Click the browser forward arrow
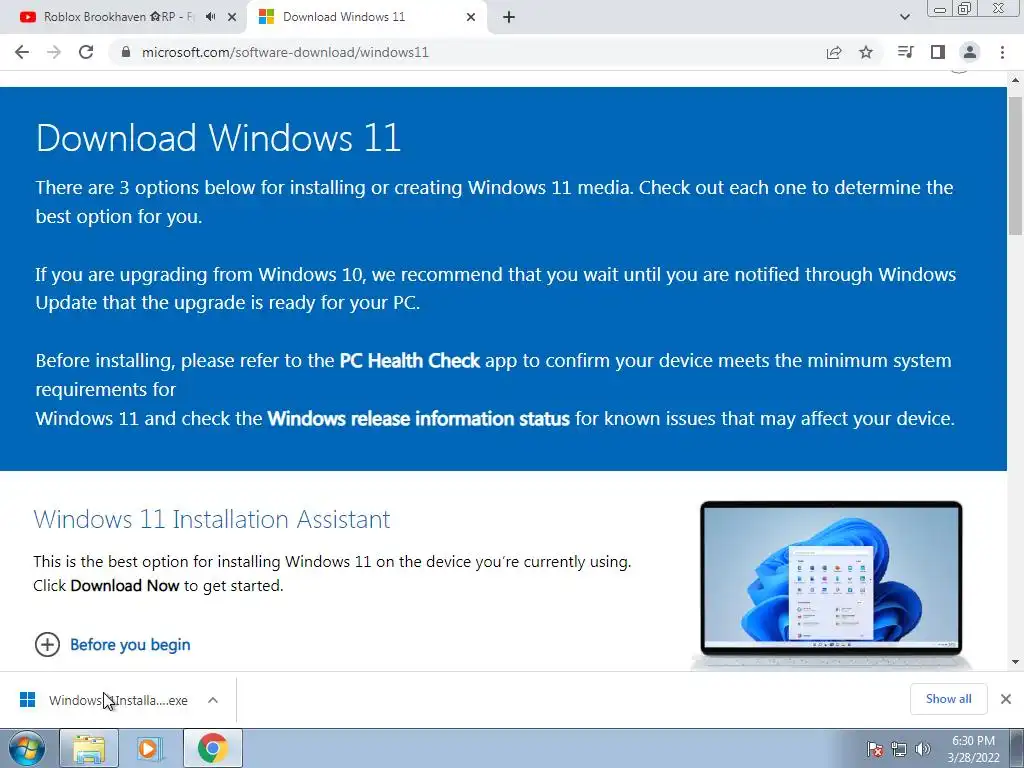The image size is (1024, 768). pos(54,52)
